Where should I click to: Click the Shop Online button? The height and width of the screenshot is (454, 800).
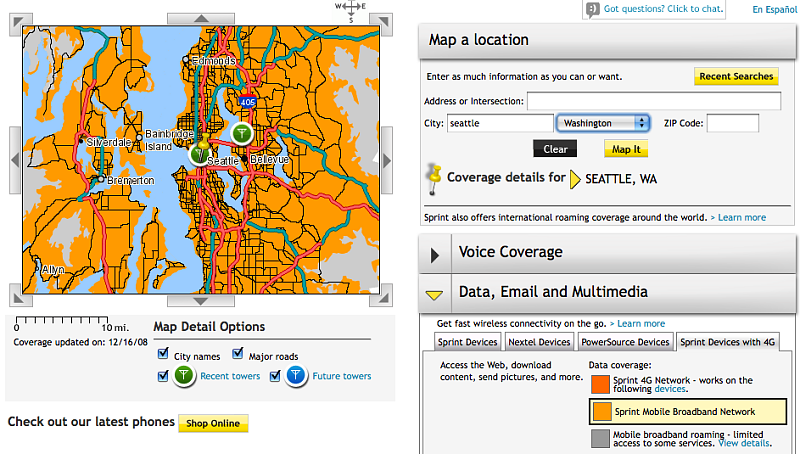tap(213, 423)
